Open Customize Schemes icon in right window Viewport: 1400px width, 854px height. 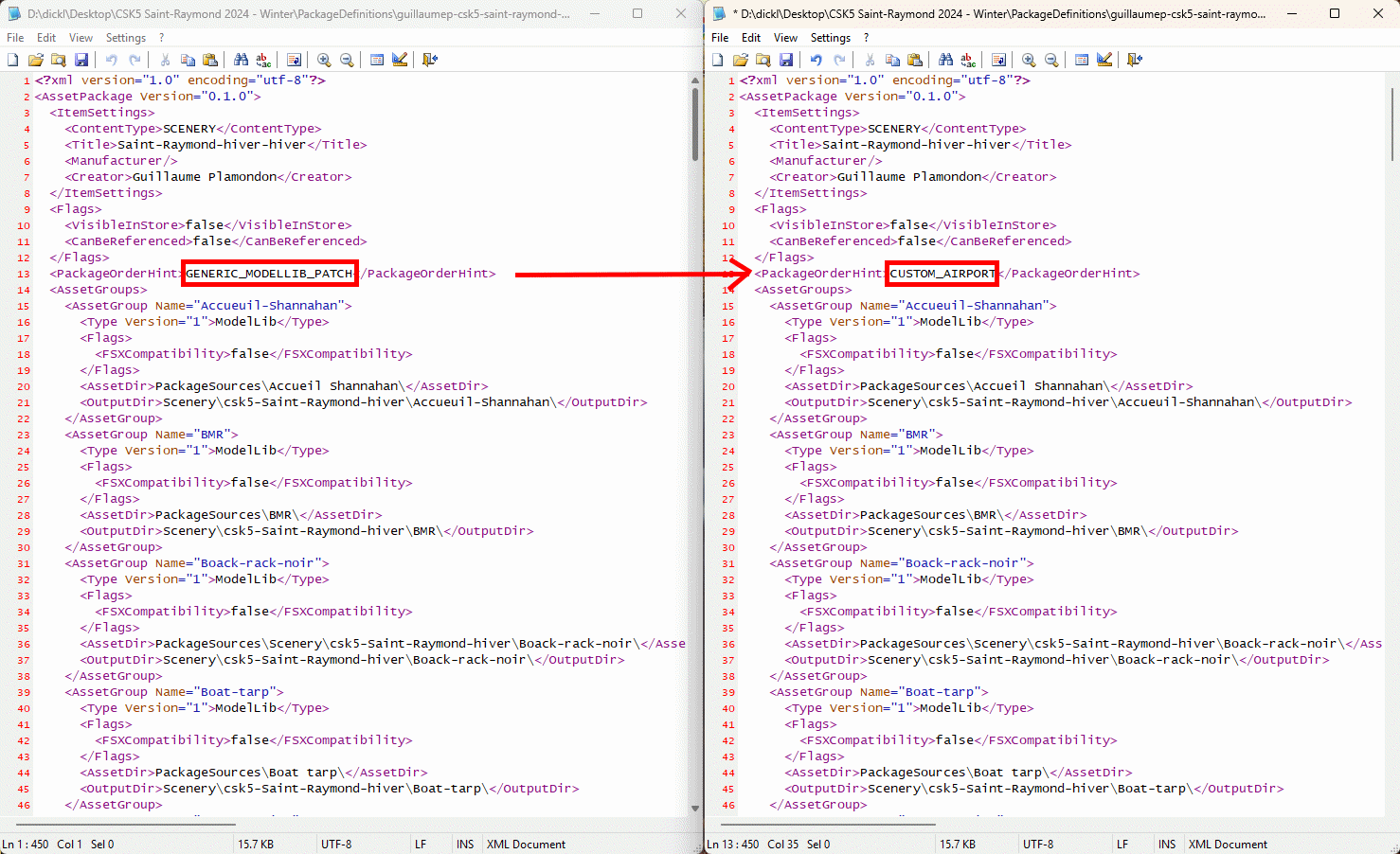coord(1104,60)
